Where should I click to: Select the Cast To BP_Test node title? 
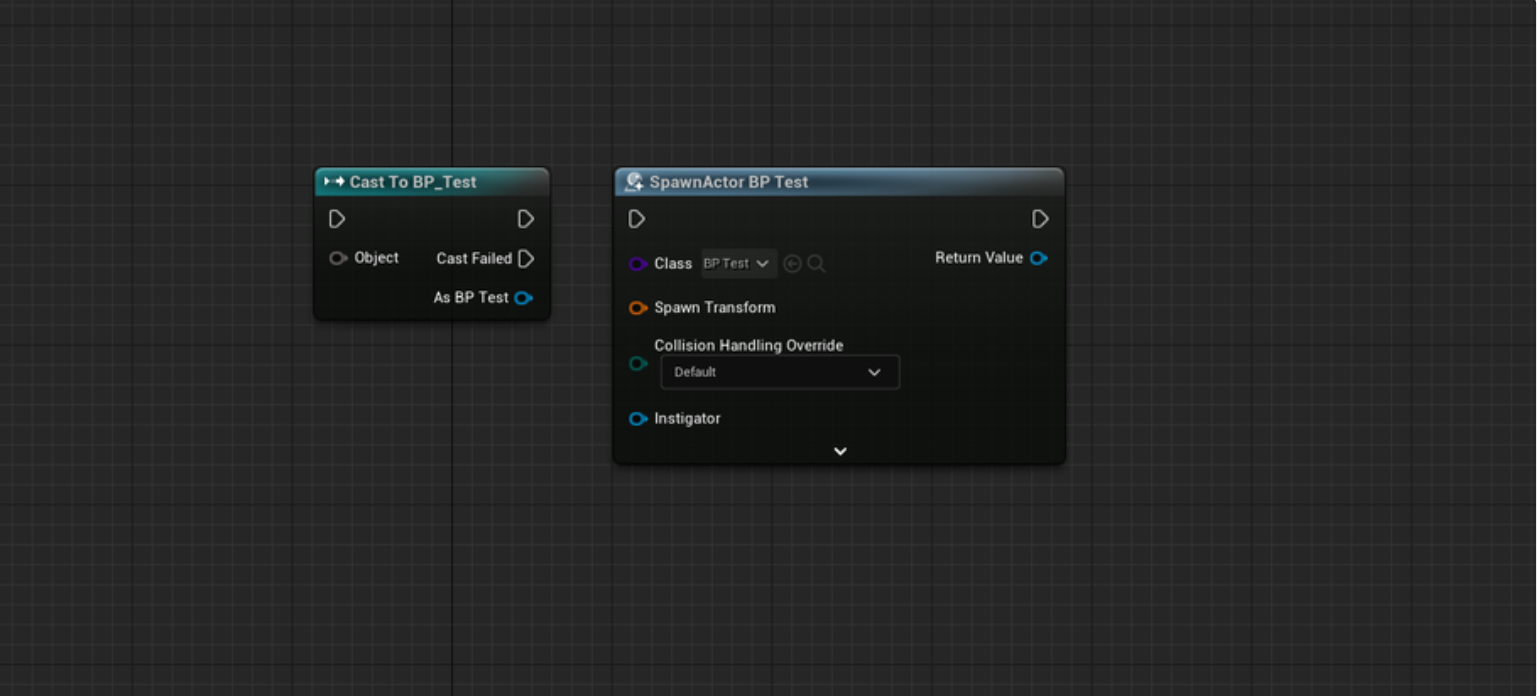pos(413,182)
